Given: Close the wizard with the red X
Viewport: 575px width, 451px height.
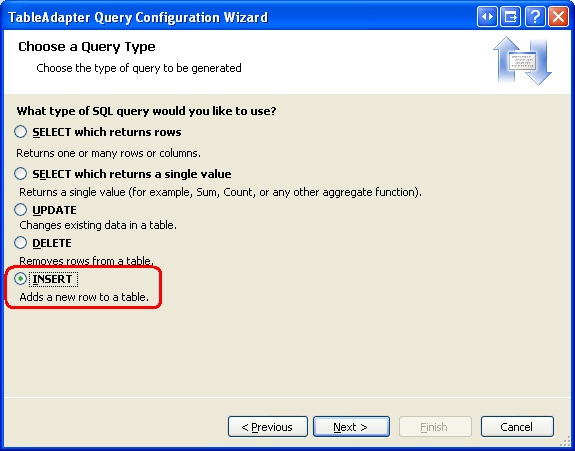Looking at the screenshot, I should coord(558,16).
